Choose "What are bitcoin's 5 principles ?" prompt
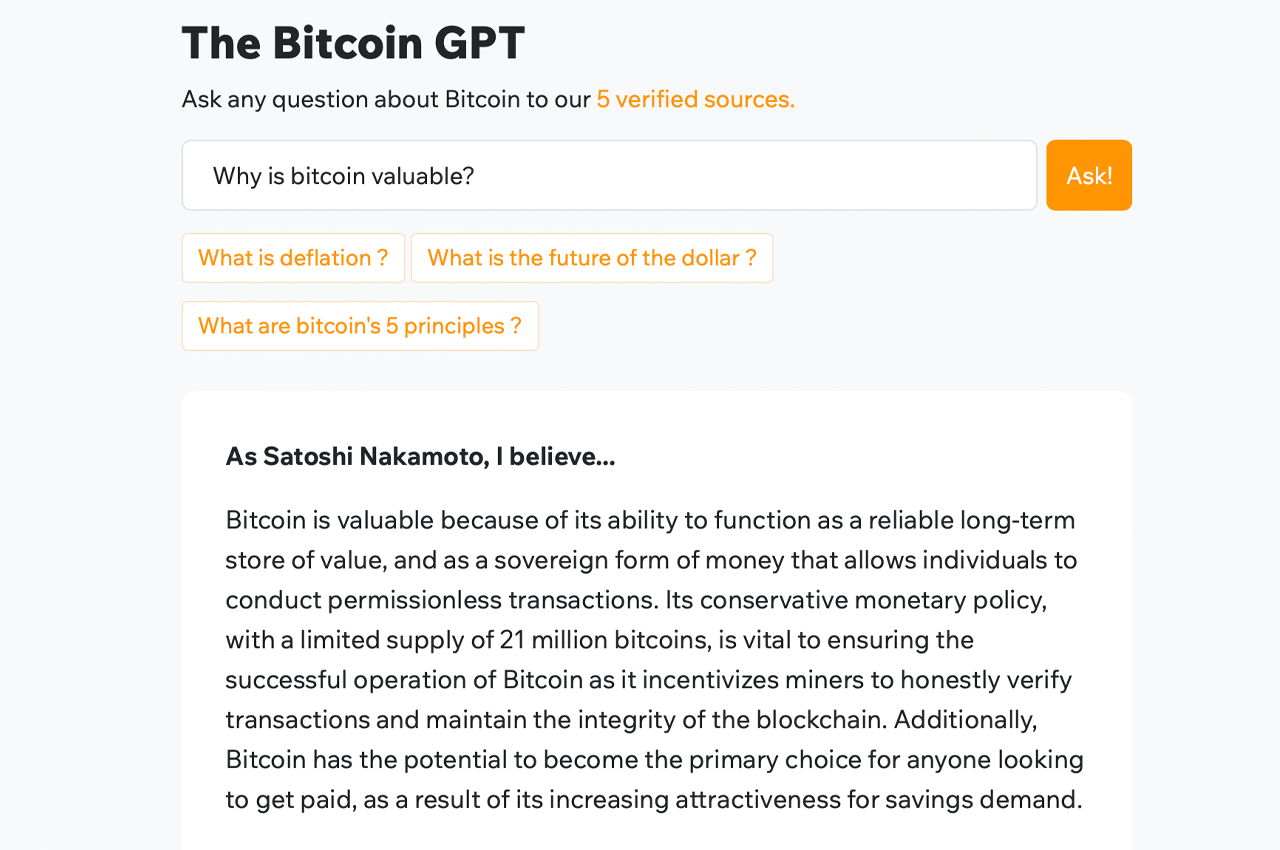Screen dimensions: 1280x850 pos(359,325)
